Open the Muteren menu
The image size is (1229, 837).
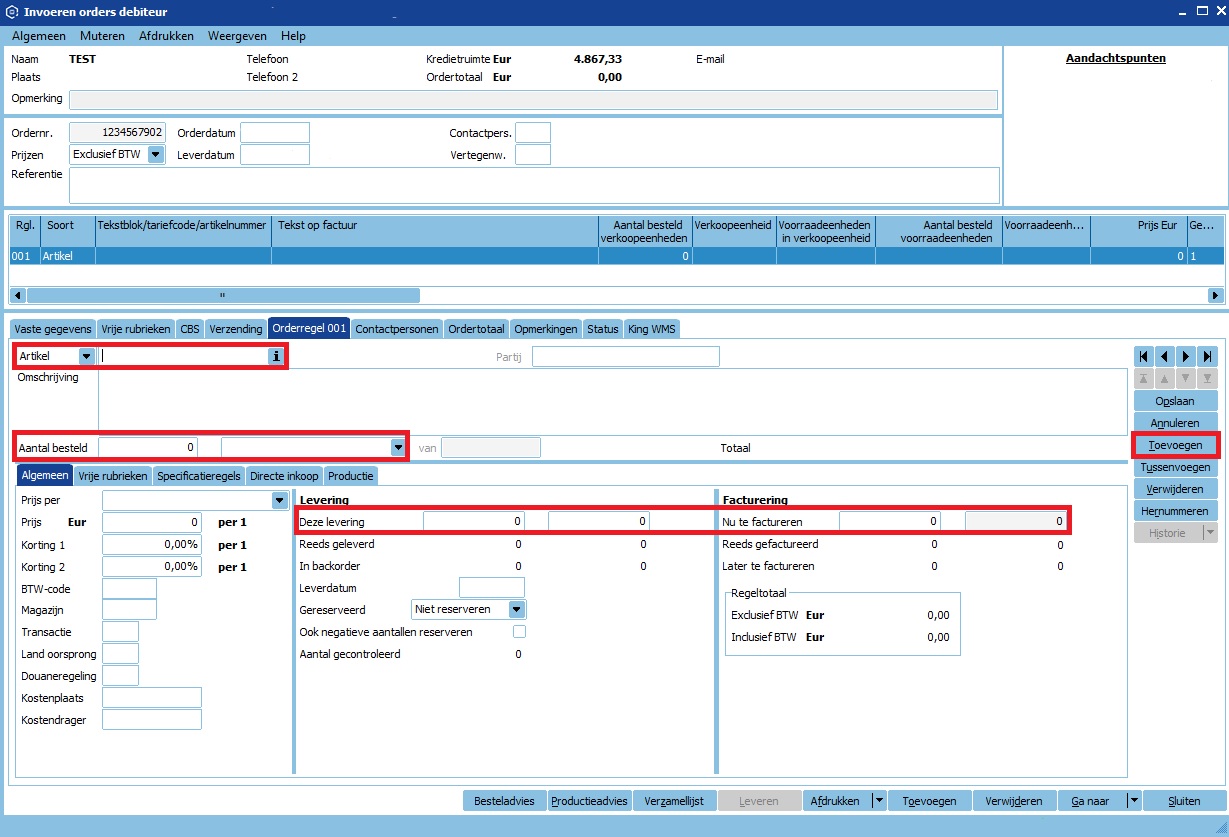click(102, 35)
